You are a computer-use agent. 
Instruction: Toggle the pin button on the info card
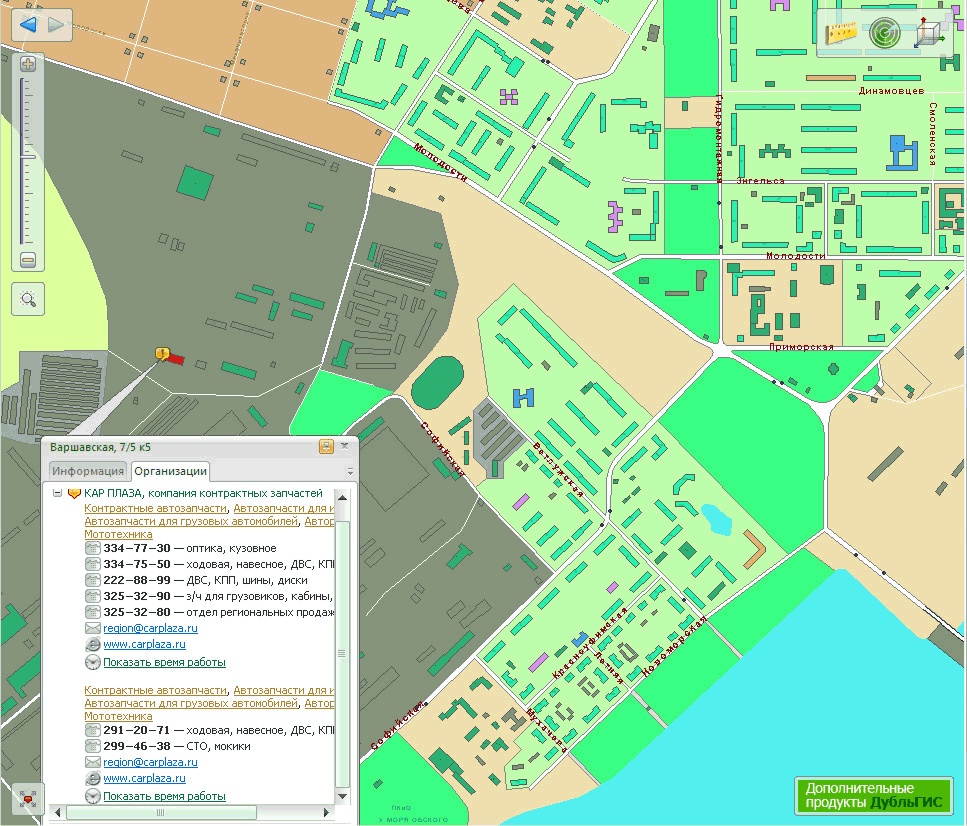tap(326, 447)
